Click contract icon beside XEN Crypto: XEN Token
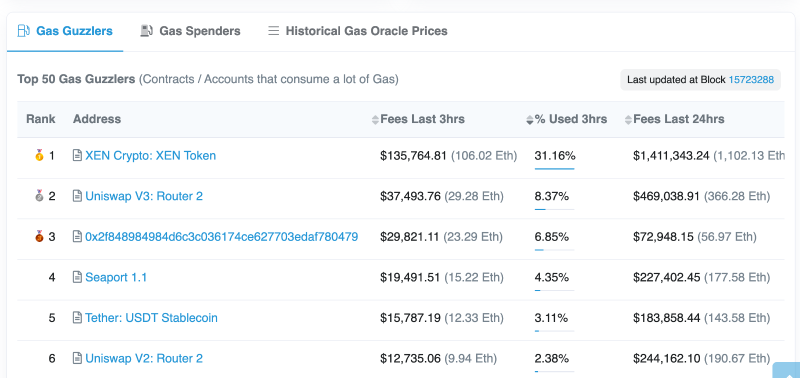Image resolution: width=800 pixels, height=378 pixels. (77, 155)
